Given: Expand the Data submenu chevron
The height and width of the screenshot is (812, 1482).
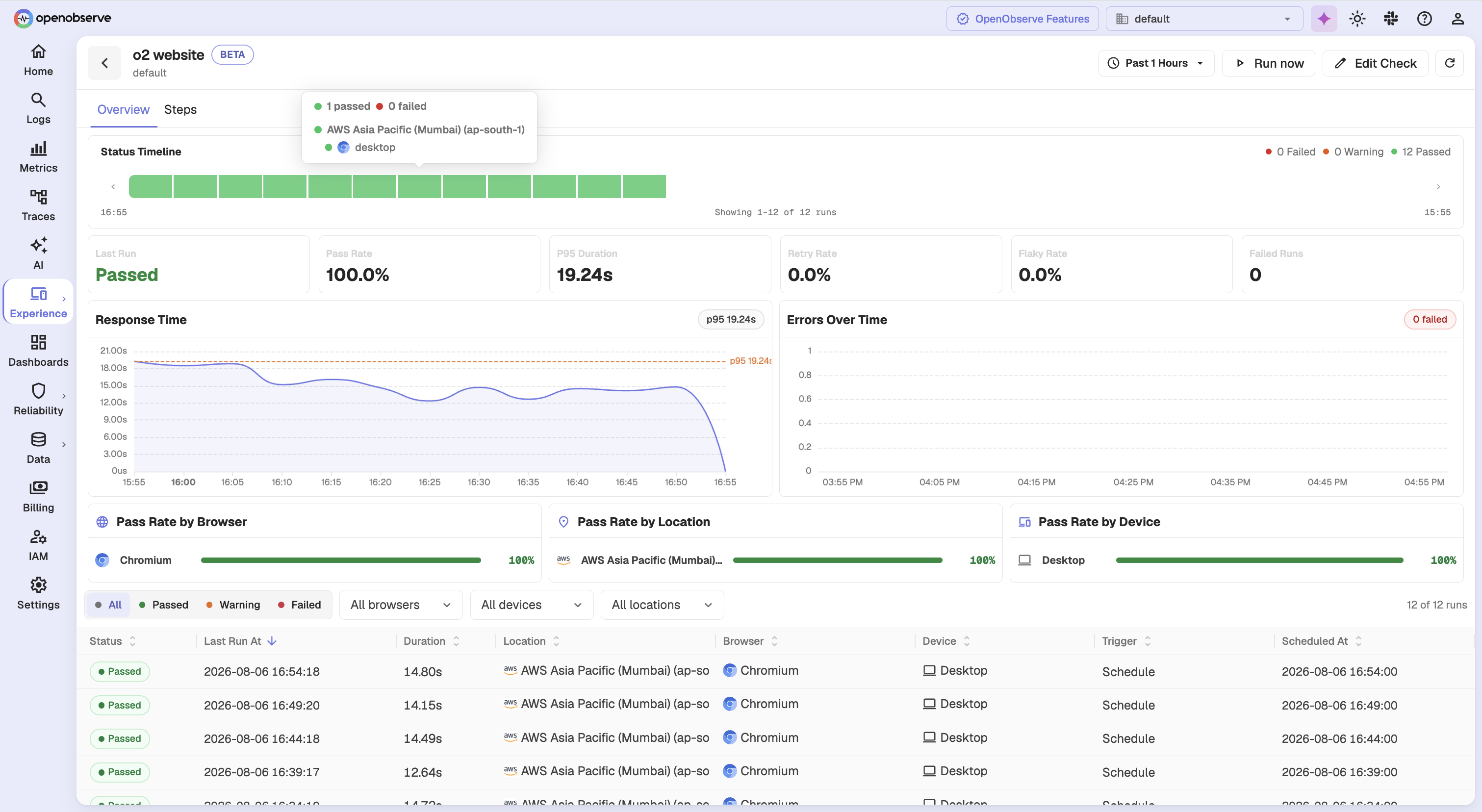Looking at the screenshot, I should point(64,444).
